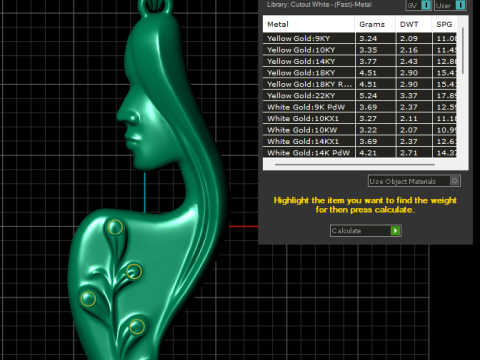480x360 pixels.
Task: Select the Yellow Gold:14KY row
Action: [x=360, y=61]
